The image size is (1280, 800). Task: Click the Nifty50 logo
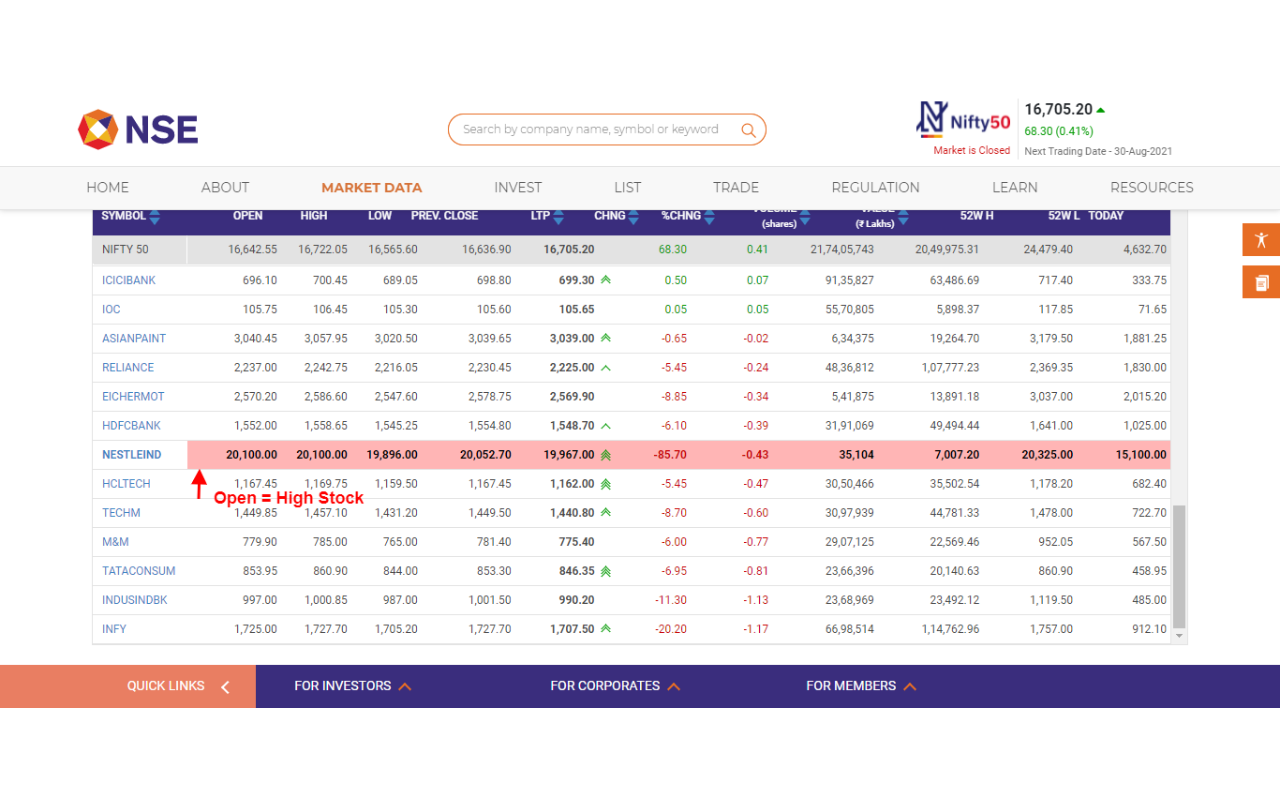pos(963,120)
